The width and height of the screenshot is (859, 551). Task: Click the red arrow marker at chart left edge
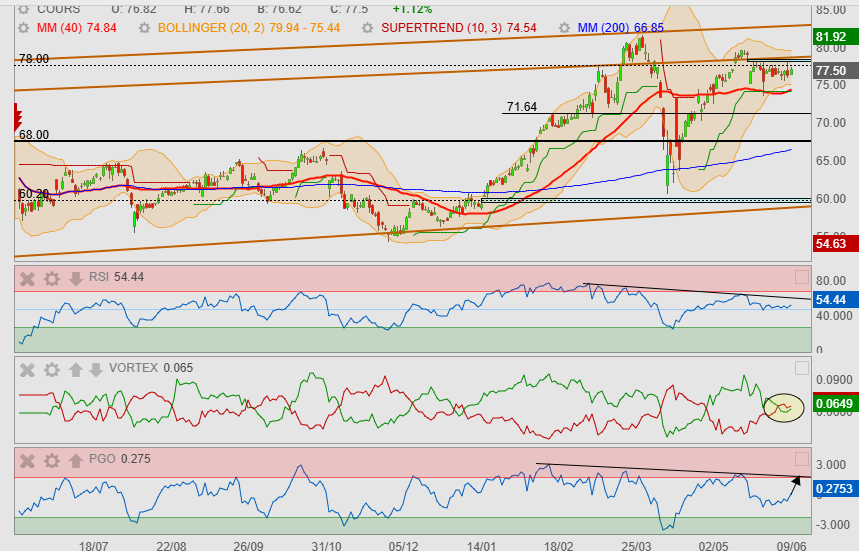18,117
